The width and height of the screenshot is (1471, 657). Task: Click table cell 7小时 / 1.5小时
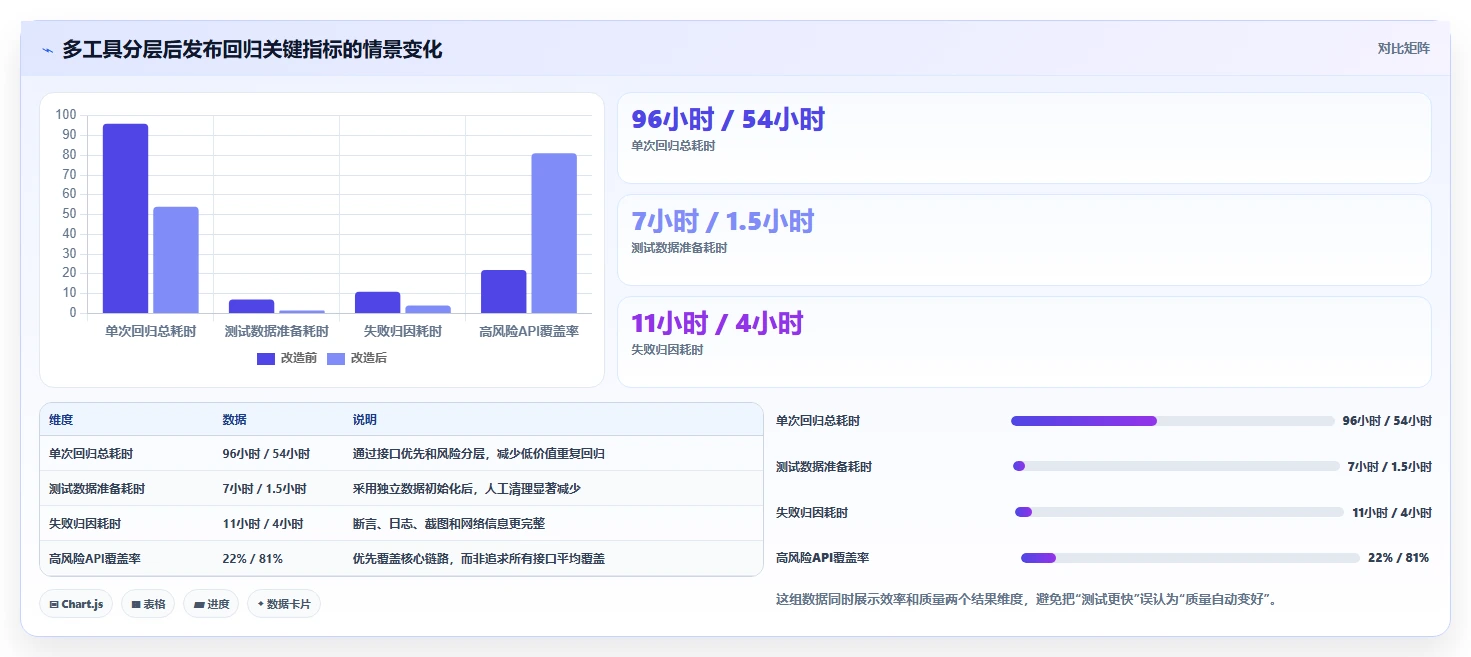(264, 489)
